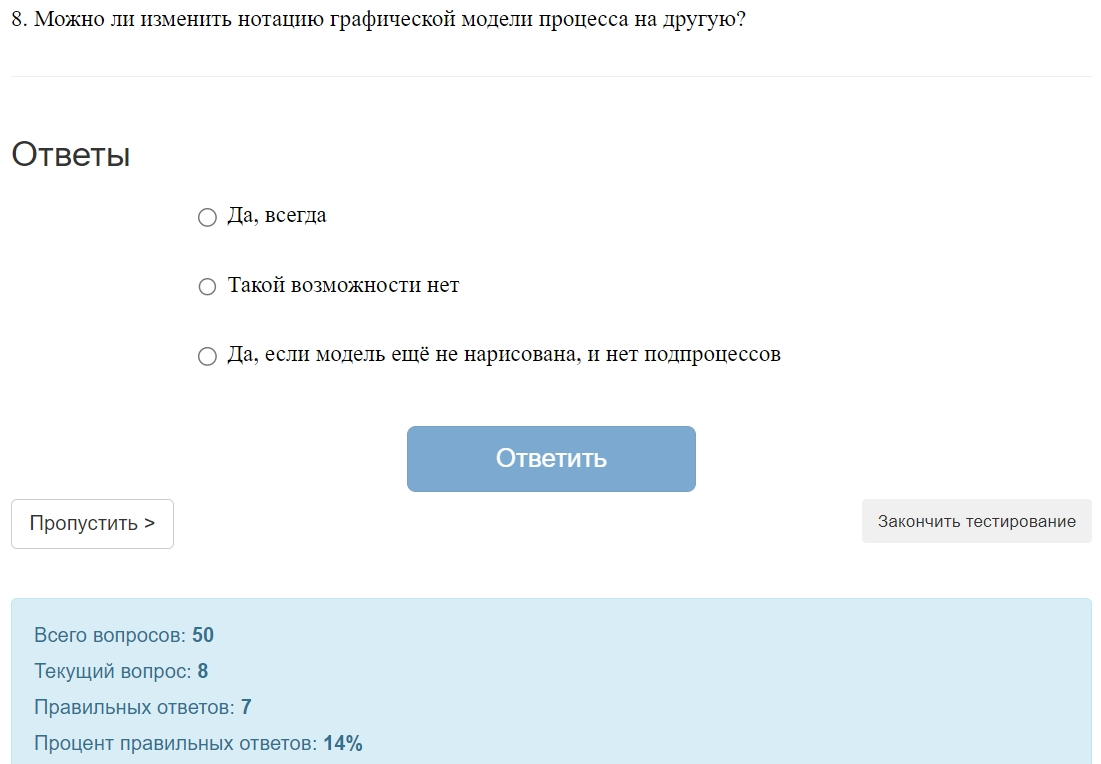This screenshot has height=764, width=1101.
Task: Click the question text about changing notation
Action: 376,20
